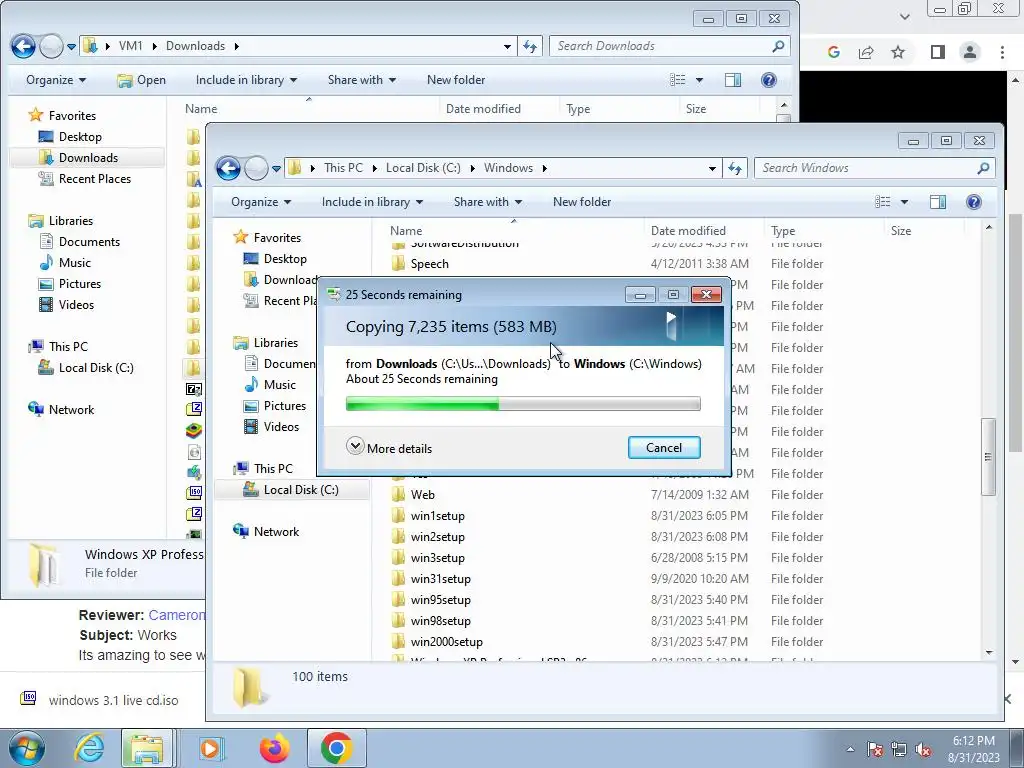Screen dimensions: 1024x768
Task: Refresh the Windows folder address bar
Action: (735, 168)
